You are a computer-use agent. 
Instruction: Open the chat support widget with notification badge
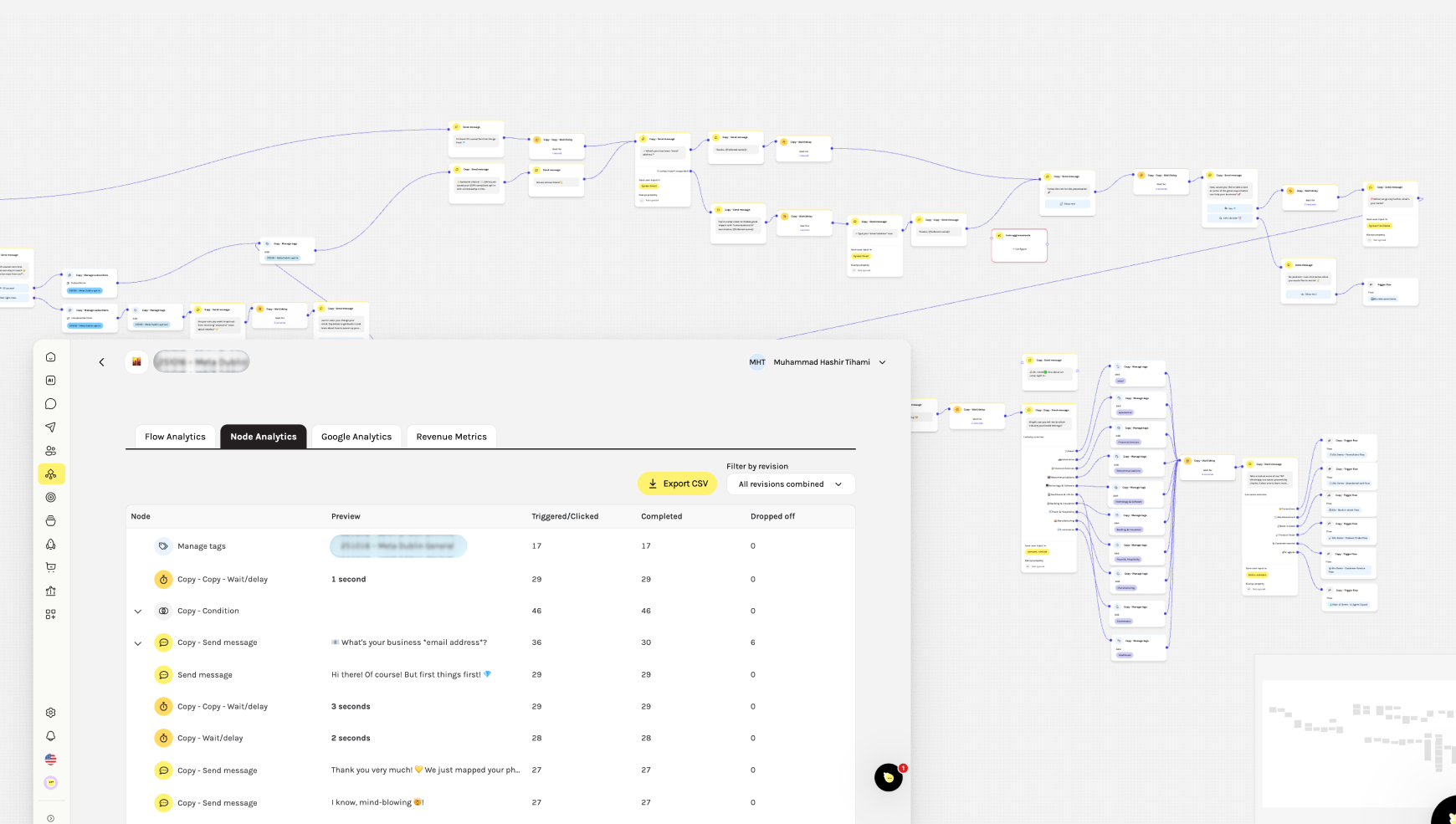click(888, 777)
